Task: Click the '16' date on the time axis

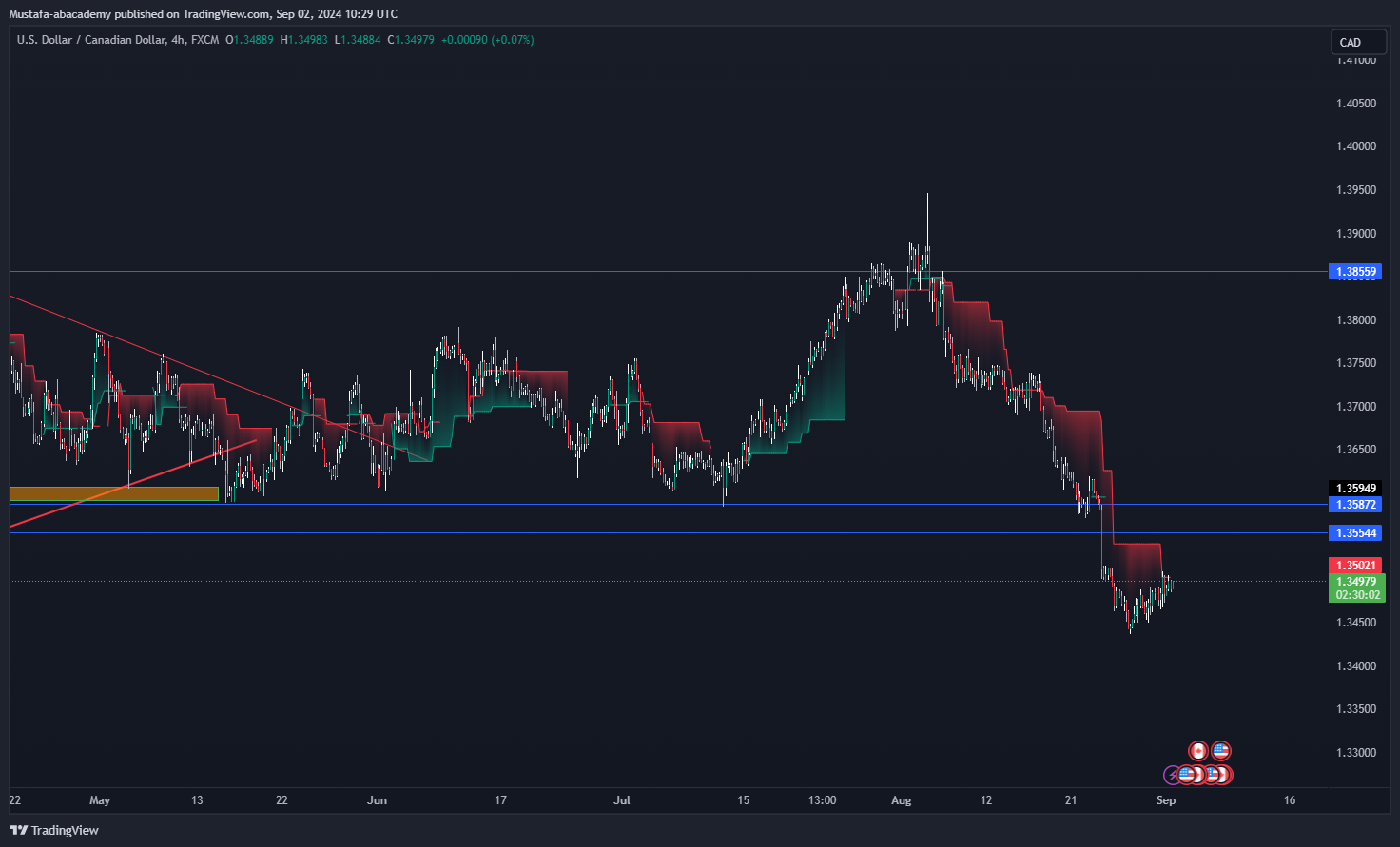Action: pyautogui.click(x=1290, y=800)
